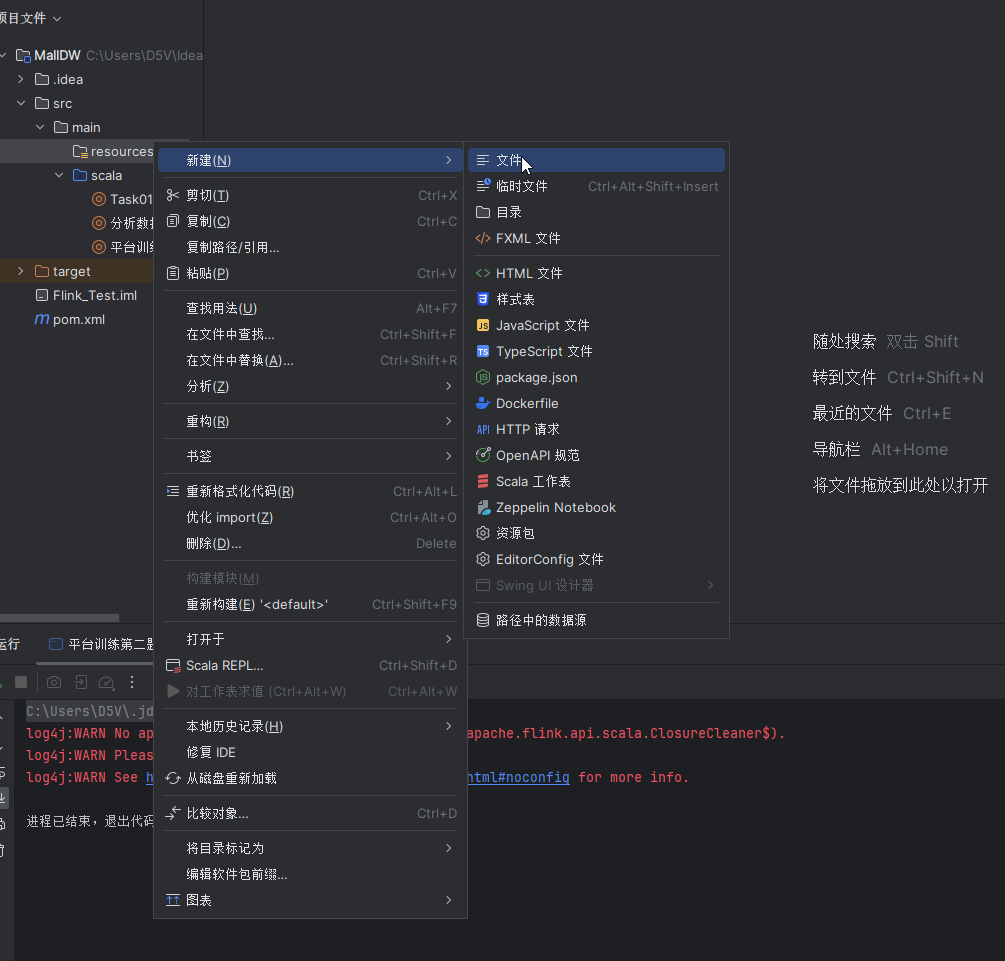Expand the target folder
This screenshot has width=1005, height=961.
tap(20, 271)
